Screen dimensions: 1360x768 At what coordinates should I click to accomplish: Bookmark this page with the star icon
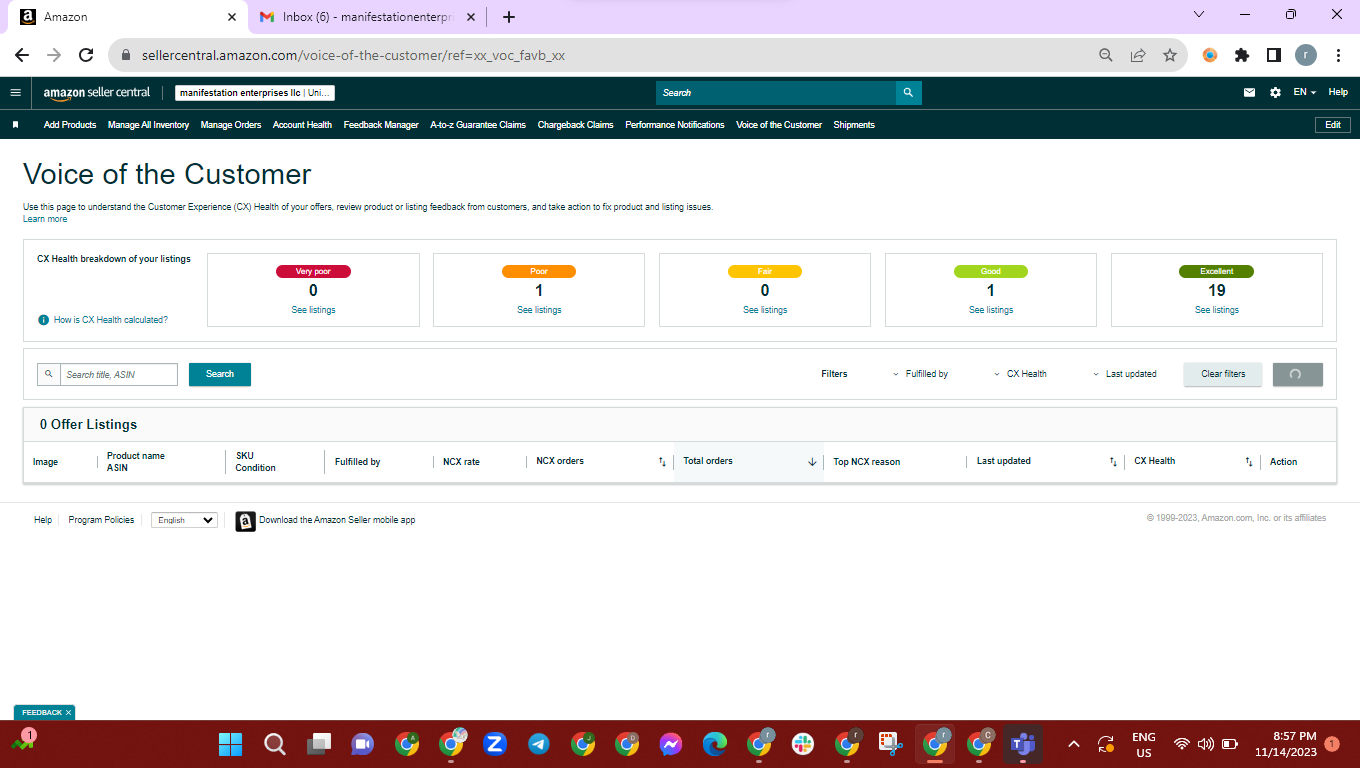coord(1170,56)
